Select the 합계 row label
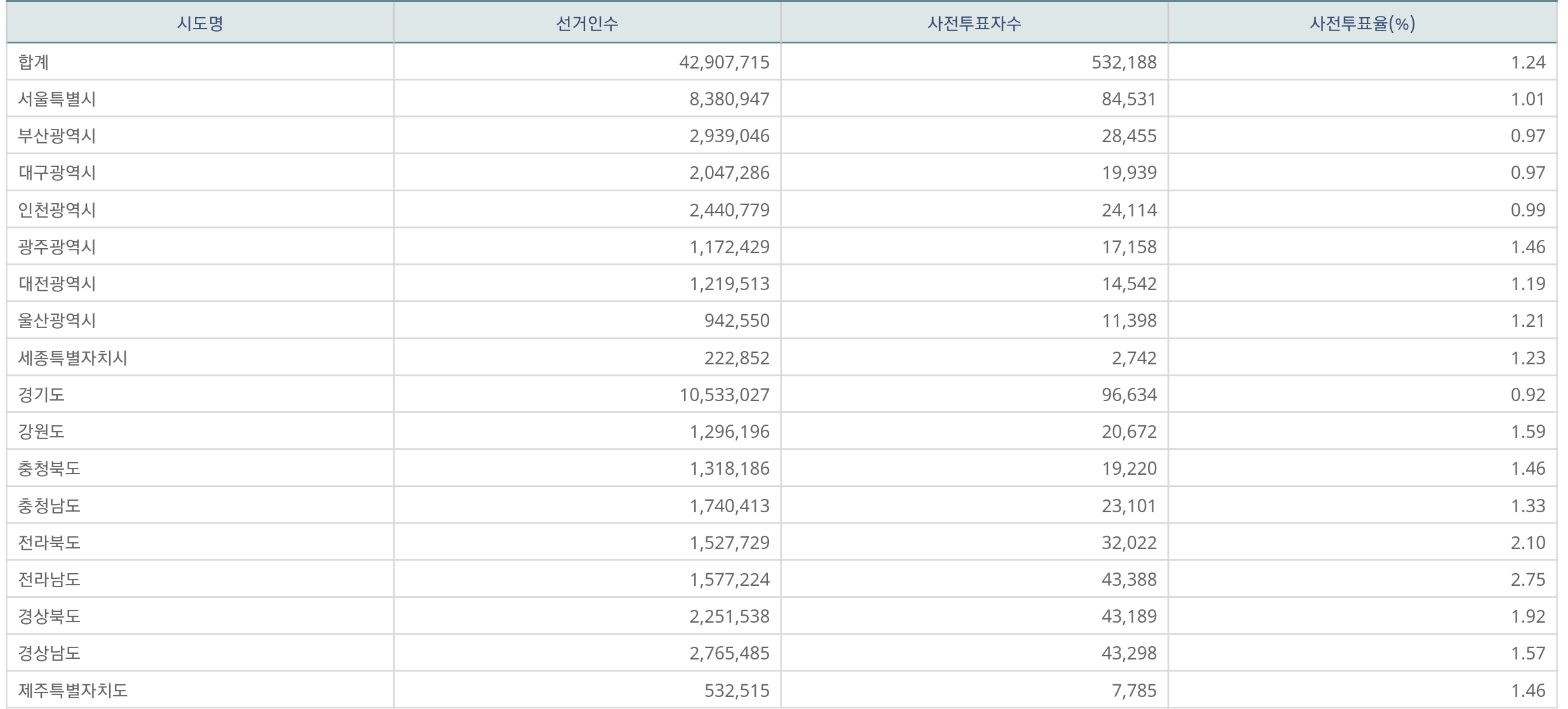The width and height of the screenshot is (1568, 709). 34,62
